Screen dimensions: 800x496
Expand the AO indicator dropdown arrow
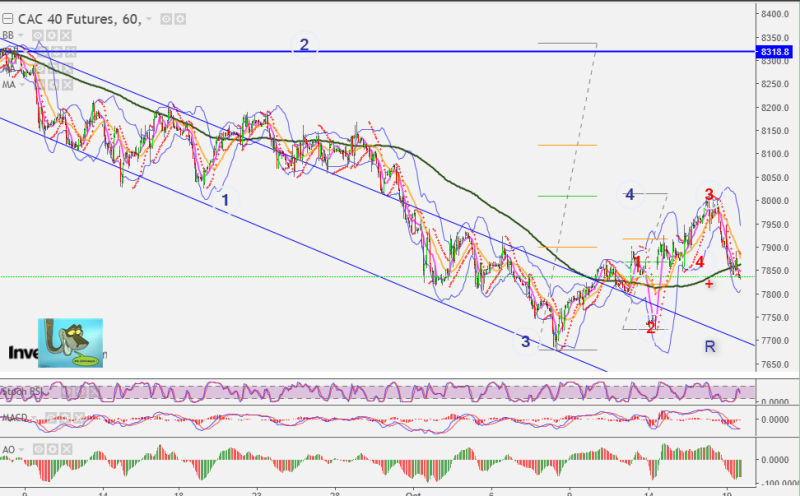point(21,450)
